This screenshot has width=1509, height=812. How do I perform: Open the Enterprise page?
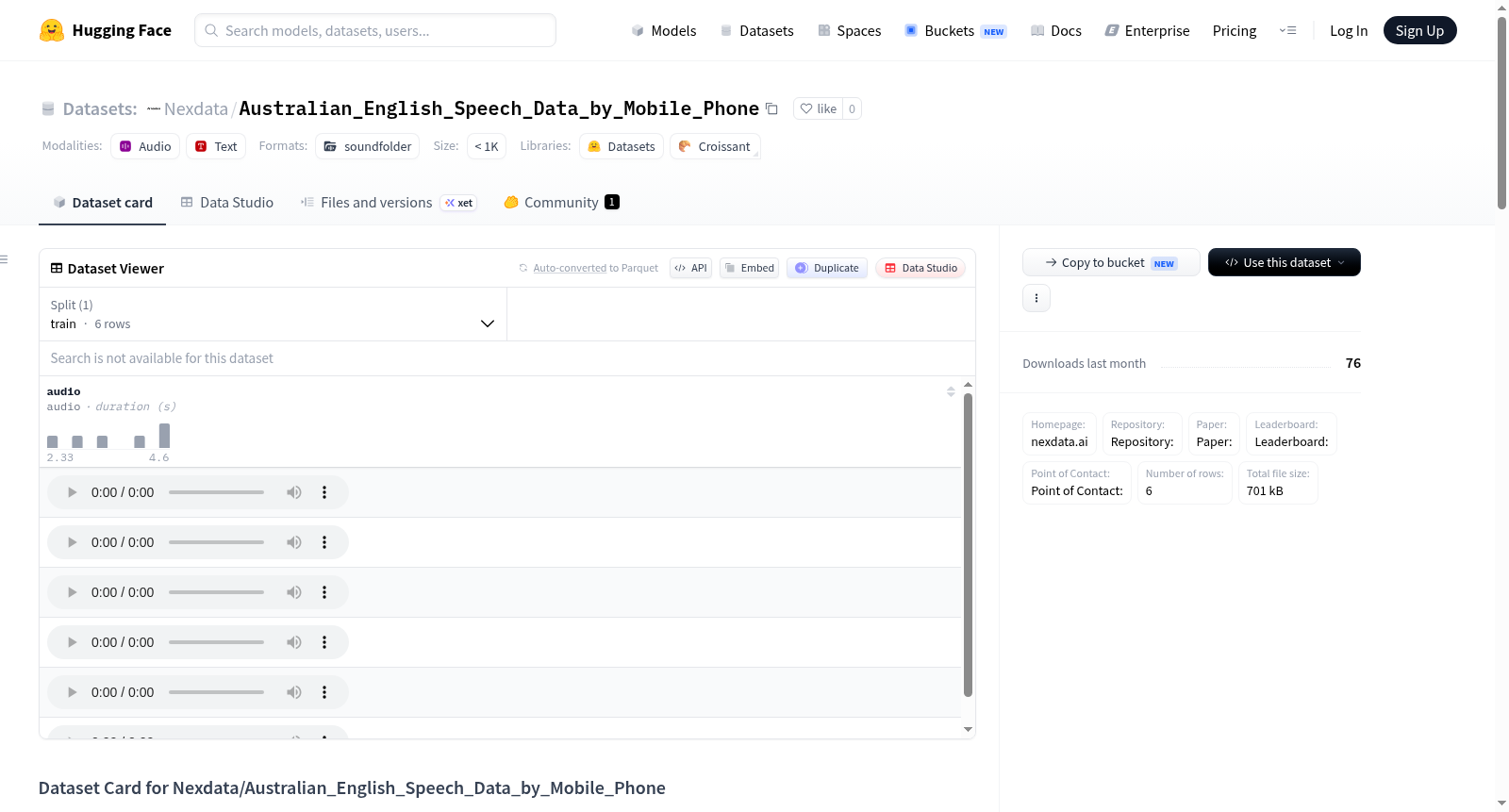click(1147, 30)
